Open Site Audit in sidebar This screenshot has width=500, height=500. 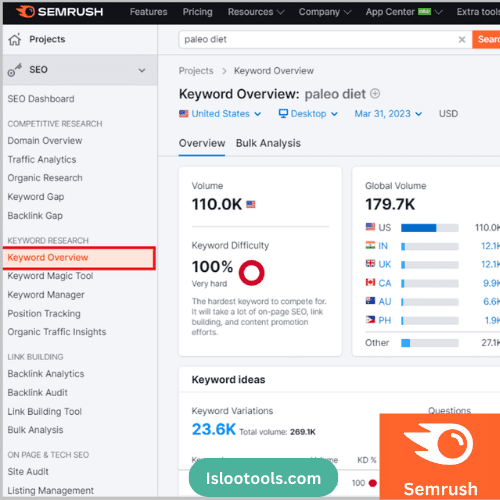click(28, 472)
